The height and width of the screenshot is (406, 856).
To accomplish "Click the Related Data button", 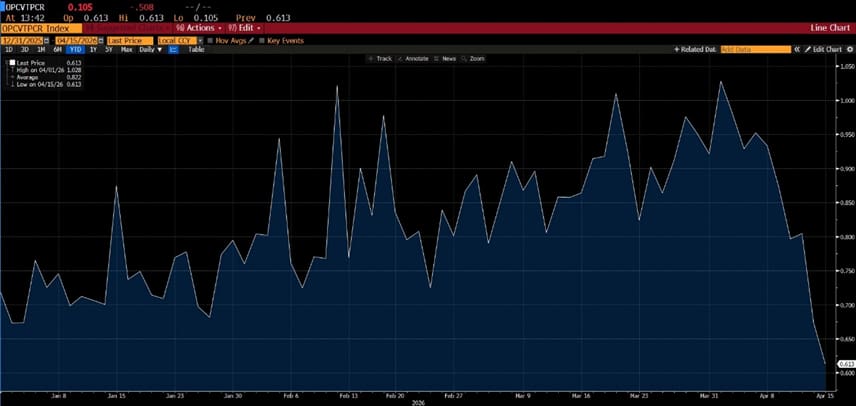I will [x=695, y=49].
